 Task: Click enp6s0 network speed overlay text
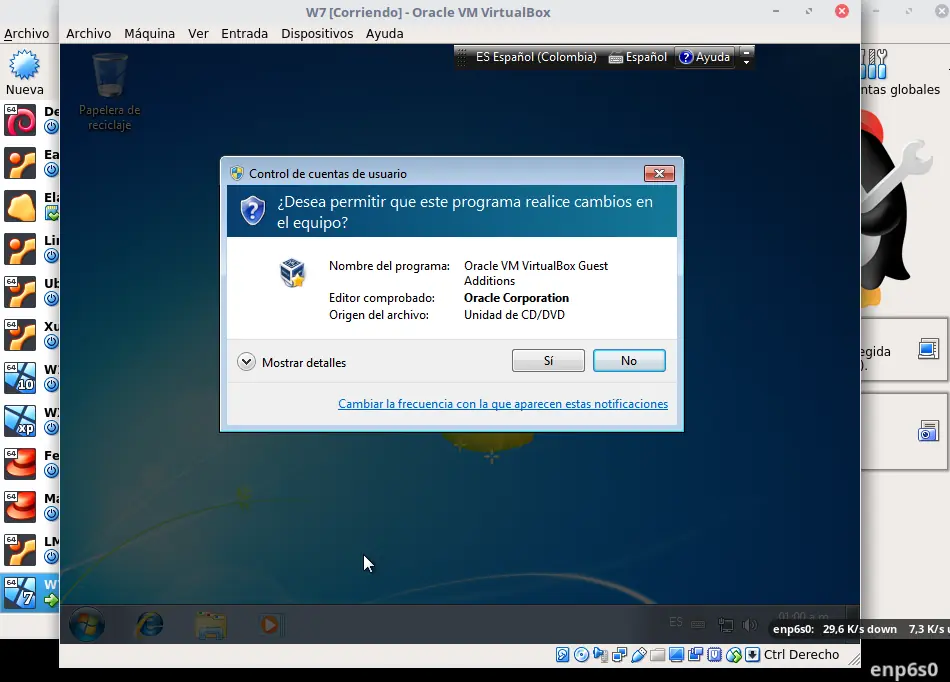point(861,629)
